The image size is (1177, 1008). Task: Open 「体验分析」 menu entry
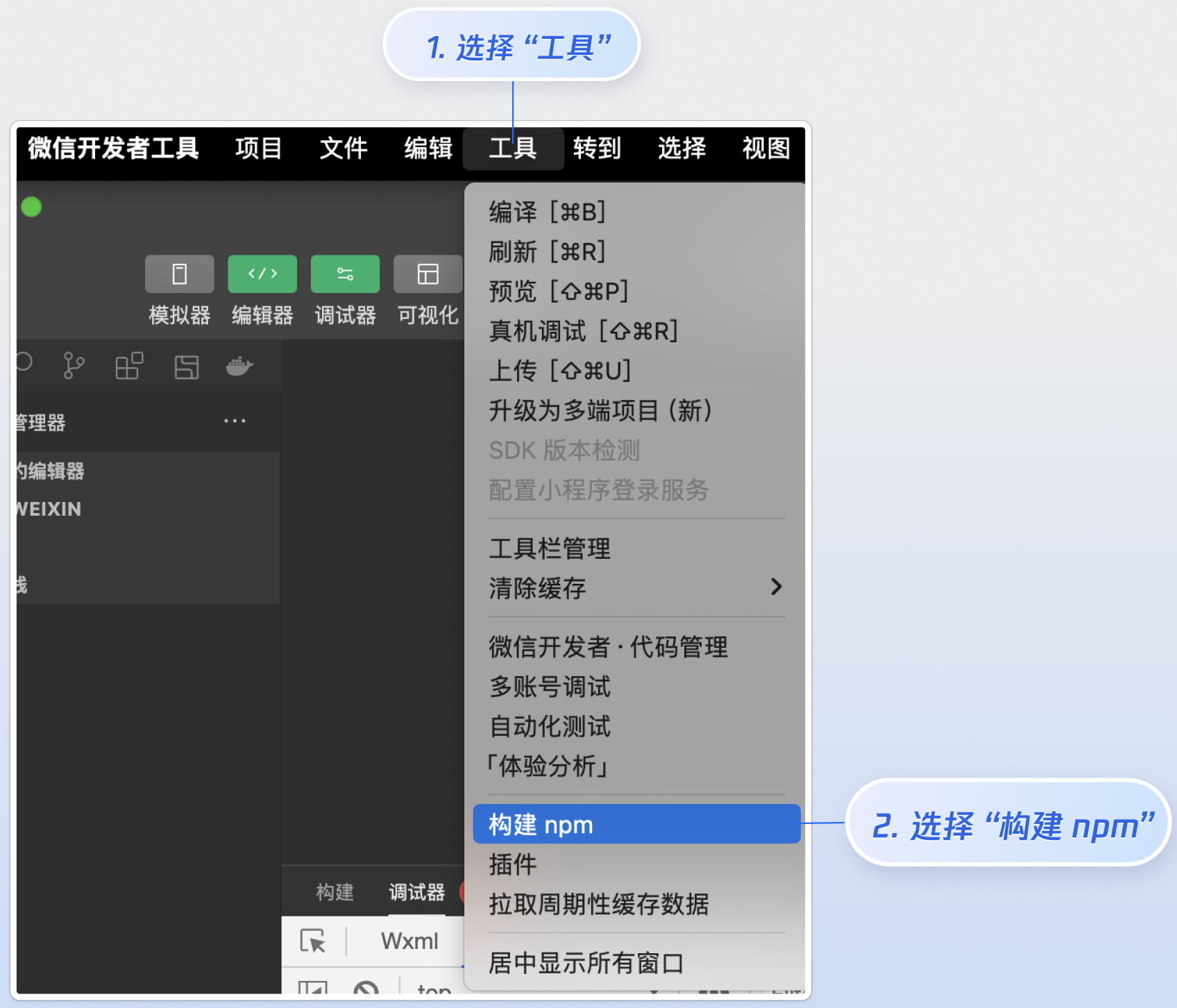point(636,766)
